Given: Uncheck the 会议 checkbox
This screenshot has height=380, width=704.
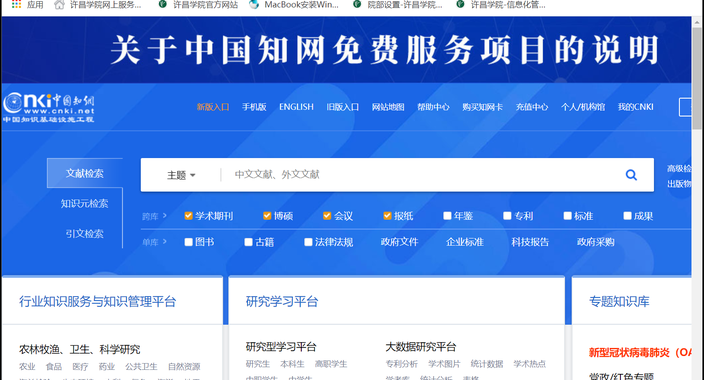Looking at the screenshot, I should 327,216.
